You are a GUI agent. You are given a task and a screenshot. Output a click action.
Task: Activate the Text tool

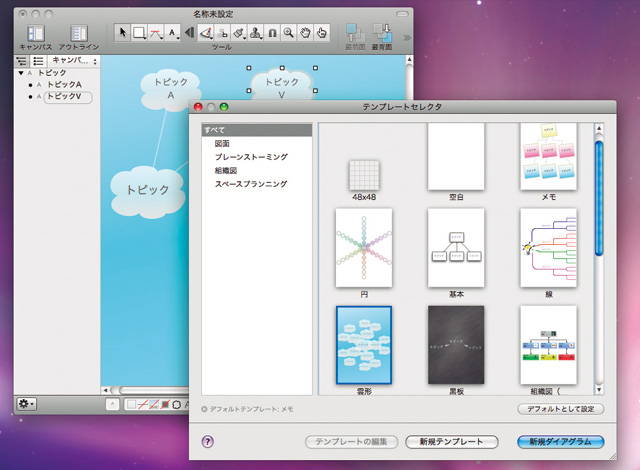coord(173,33)
